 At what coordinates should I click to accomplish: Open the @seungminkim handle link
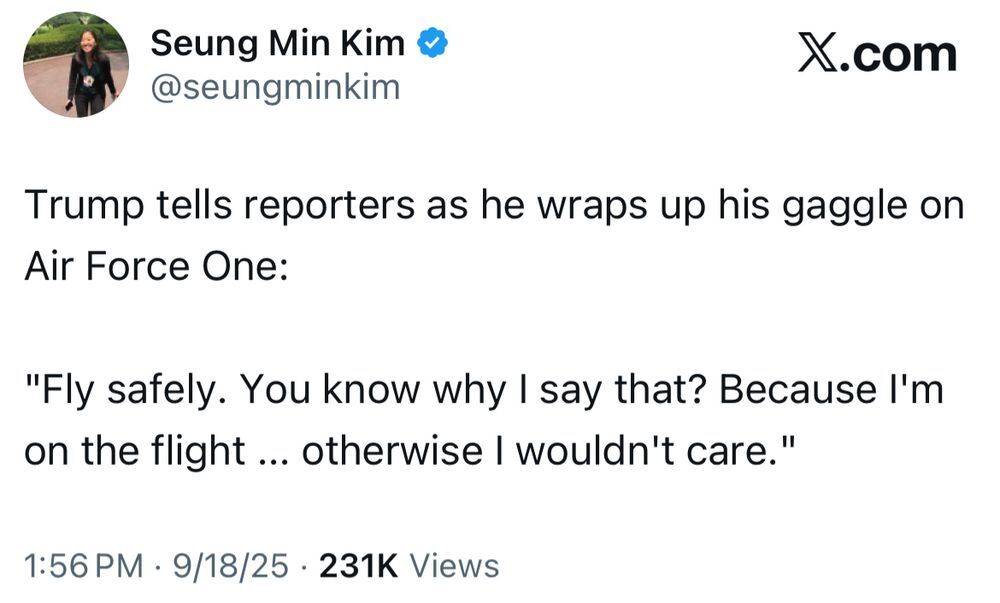[274, 88]
